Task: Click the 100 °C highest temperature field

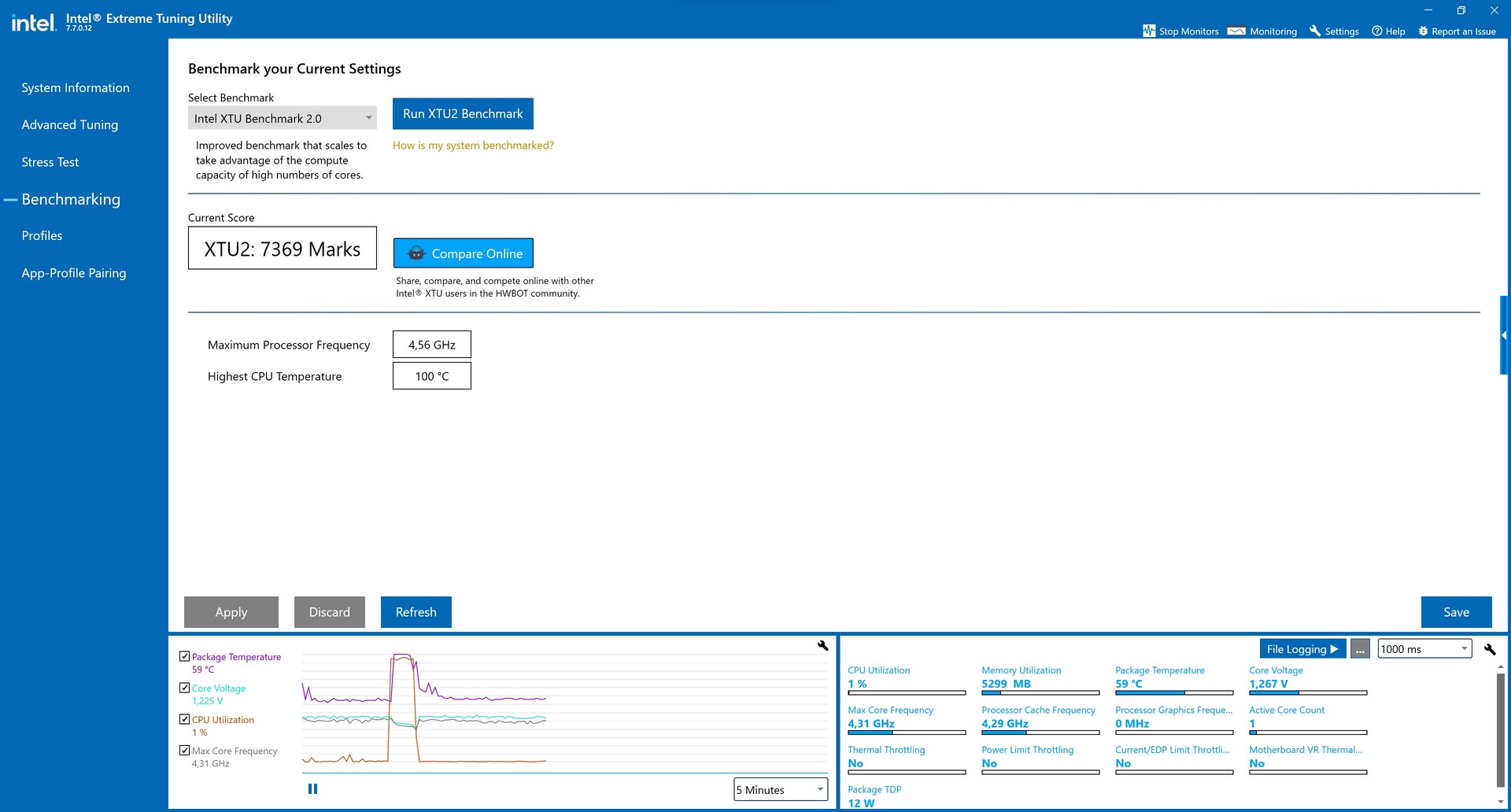Action: point(432,376)
